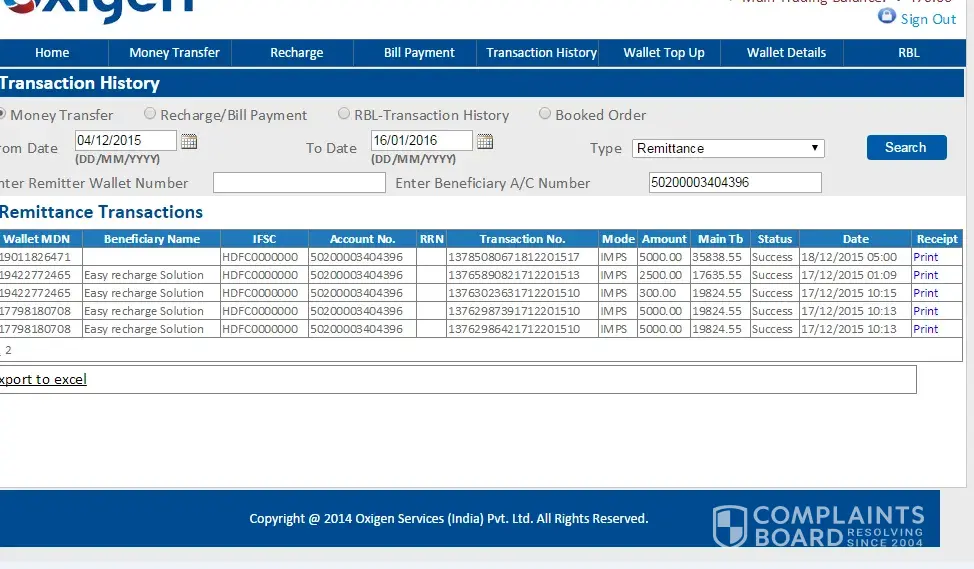The width and height of the screenshot is (974, 569).
Task: Select the Money Transfer radio button
Action: (2, 114)
